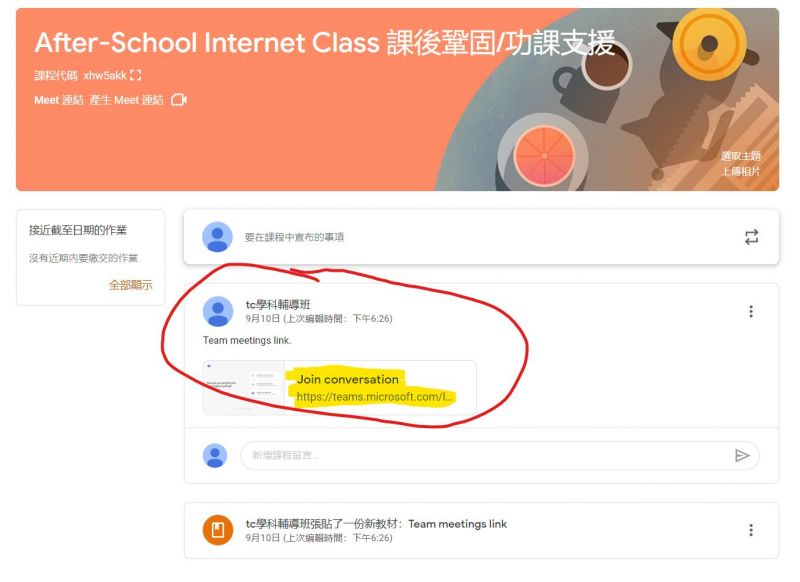This screenshot has height=582, width=800.
Task: Click the orange material book icon
Action: point(218,530)
